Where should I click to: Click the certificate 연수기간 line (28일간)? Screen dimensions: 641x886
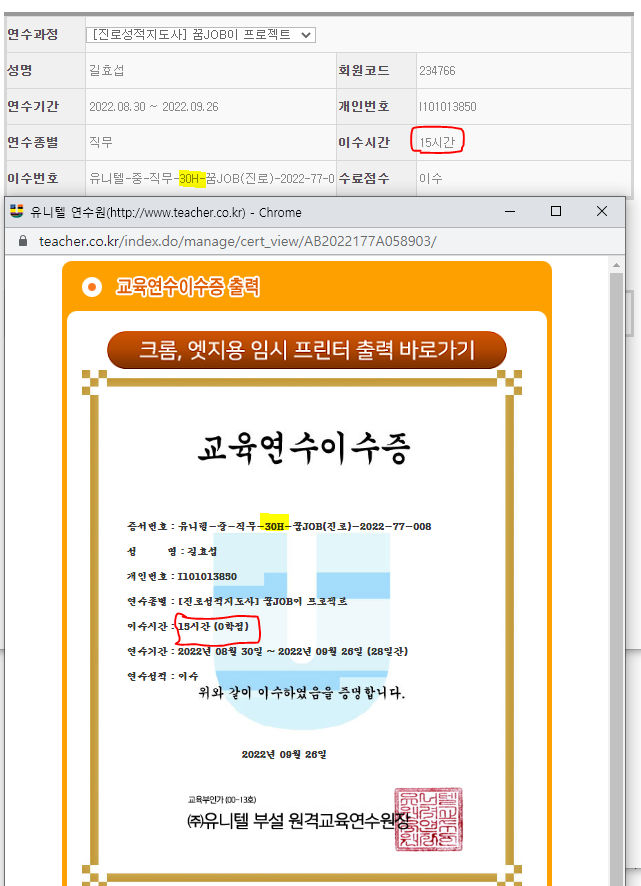(x=267, y=652)
